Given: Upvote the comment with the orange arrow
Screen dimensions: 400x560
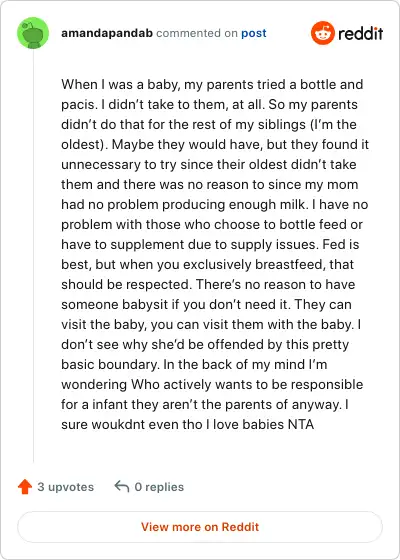Looking at the screenshot, I should pos(25,486).
